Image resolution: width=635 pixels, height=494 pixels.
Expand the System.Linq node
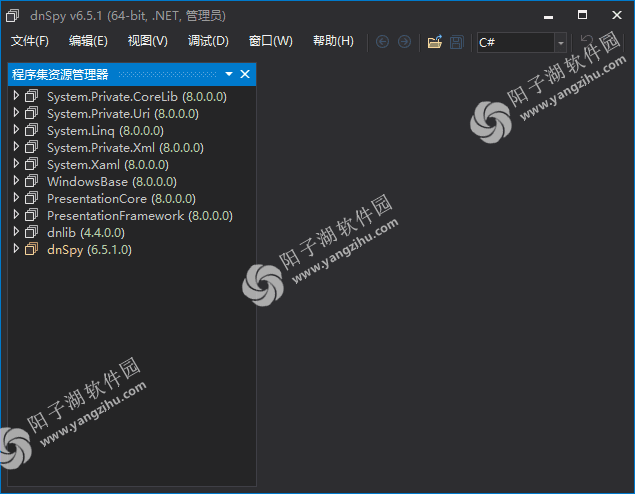click(x=16, y=130)
